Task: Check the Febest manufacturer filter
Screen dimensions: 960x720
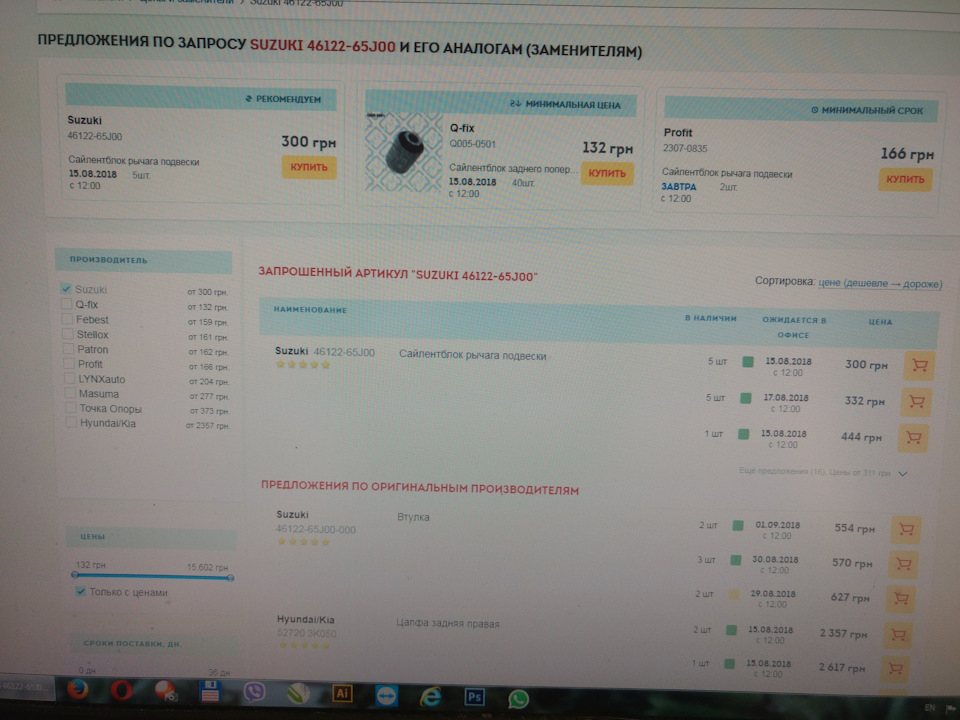Action: coord(67,319)
